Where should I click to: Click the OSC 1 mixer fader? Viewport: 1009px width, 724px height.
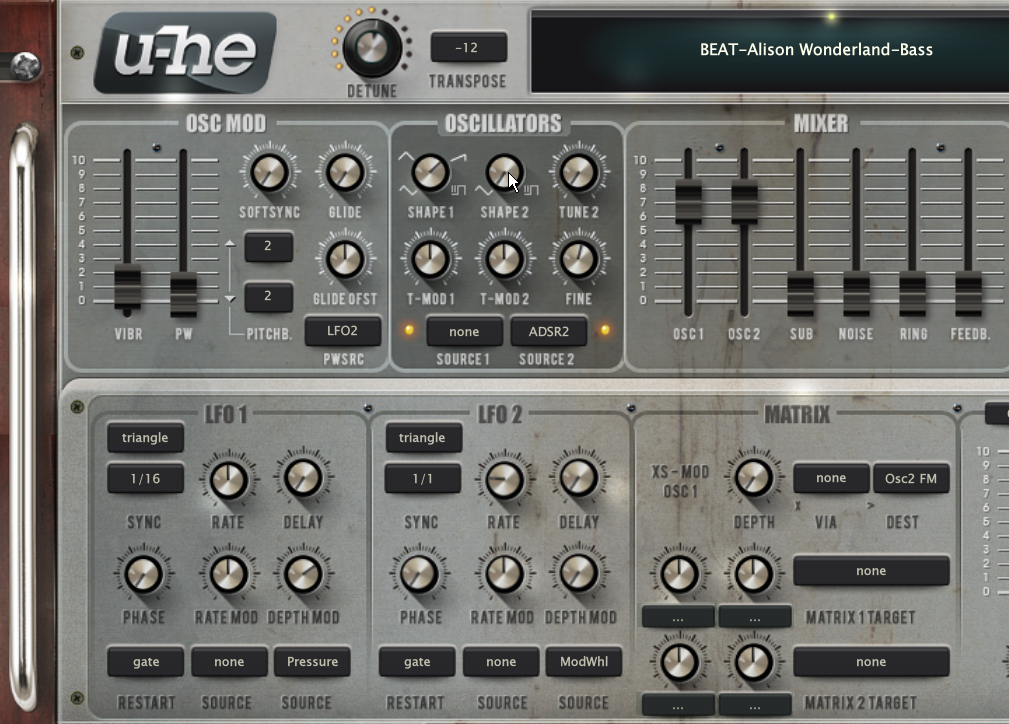pos(688,202)
